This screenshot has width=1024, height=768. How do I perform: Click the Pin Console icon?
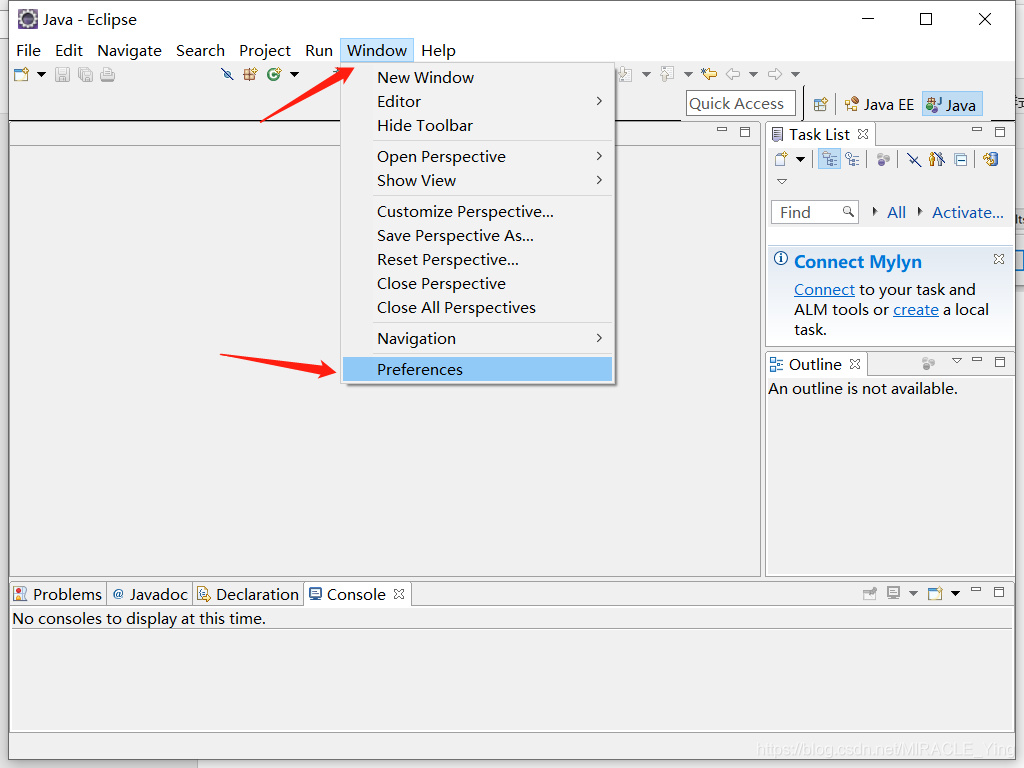click(x=870, y=593)
